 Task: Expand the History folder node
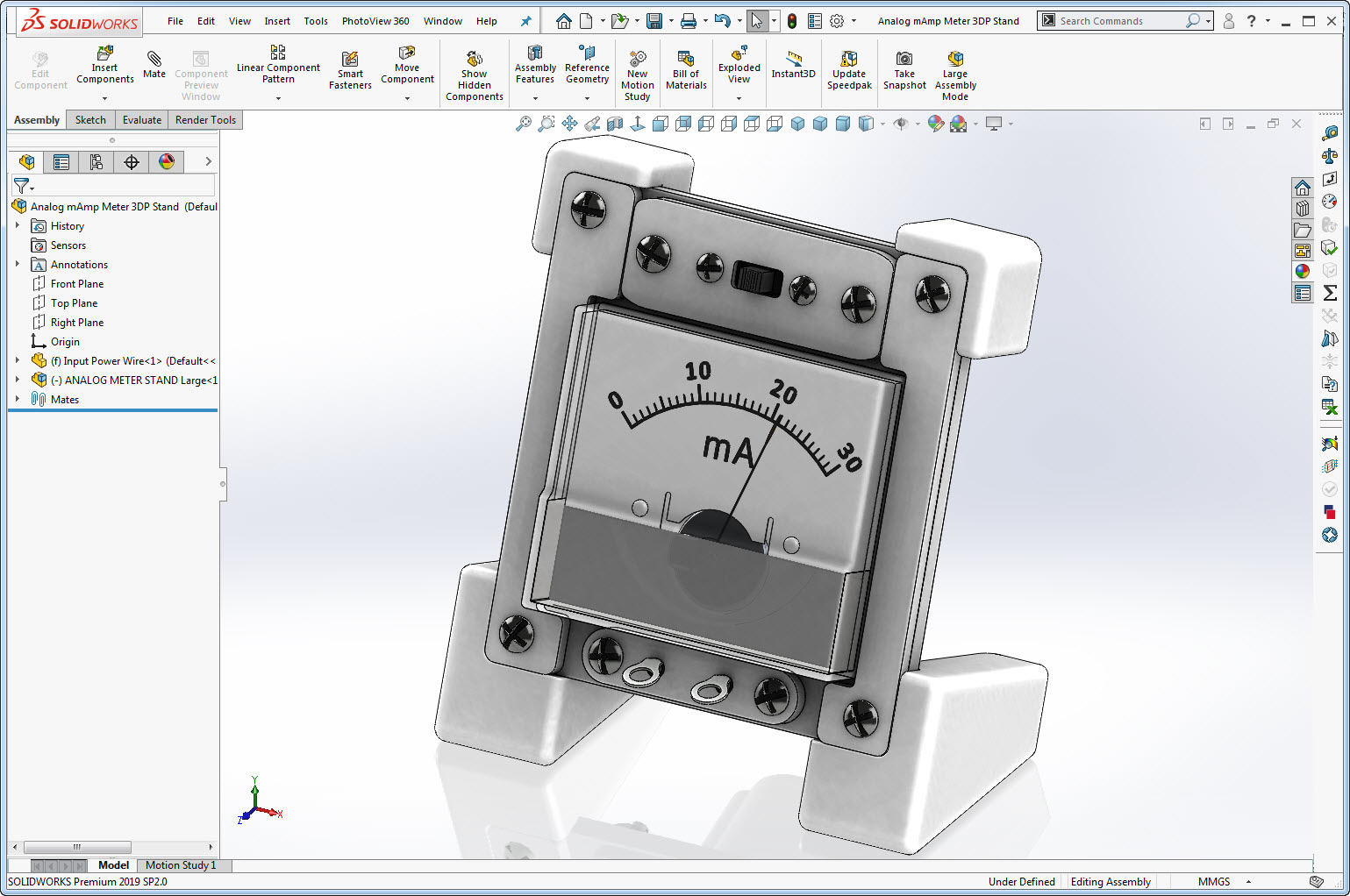click(x=18, y=225)
